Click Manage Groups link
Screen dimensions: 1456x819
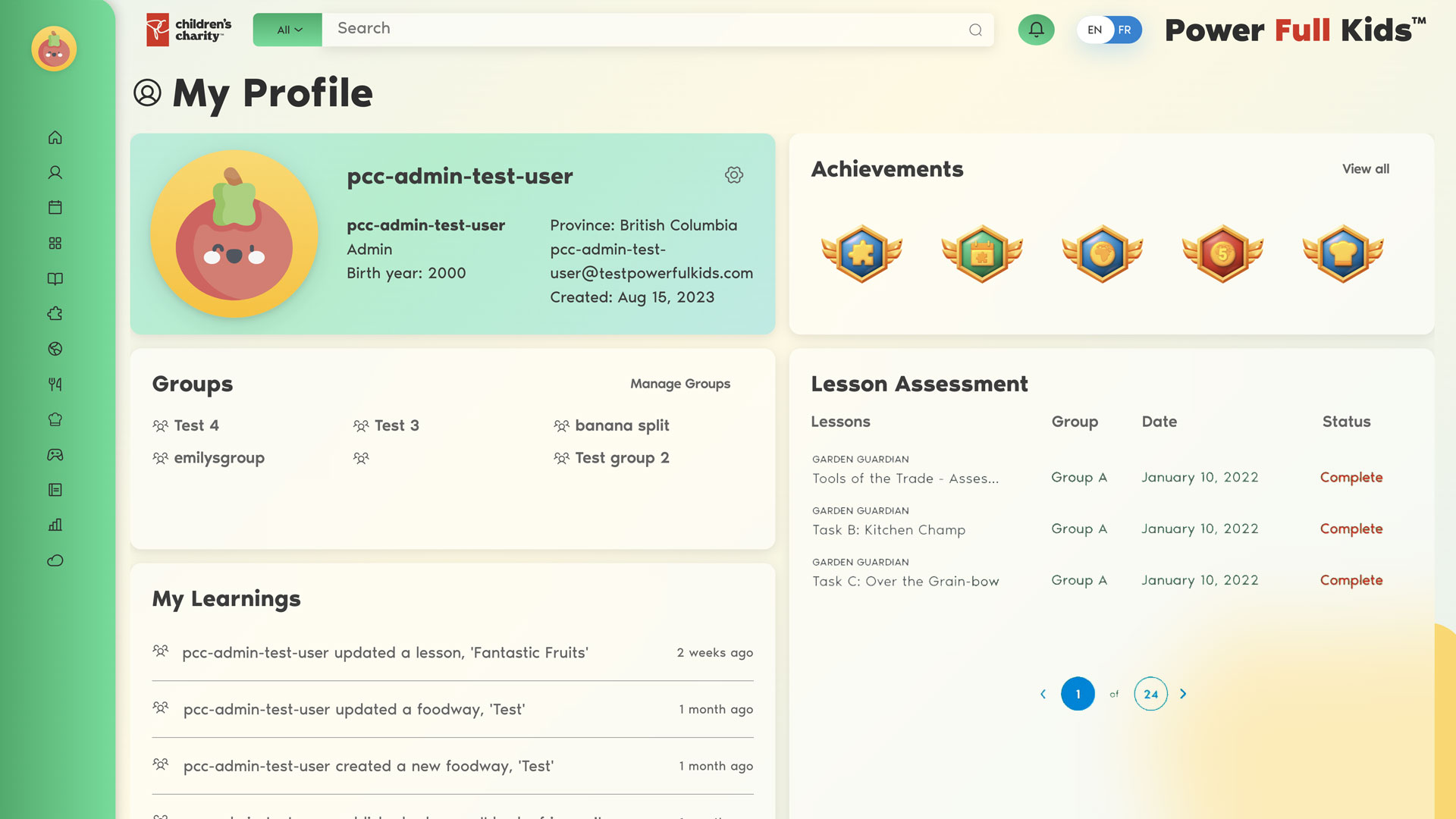[679, 384]
